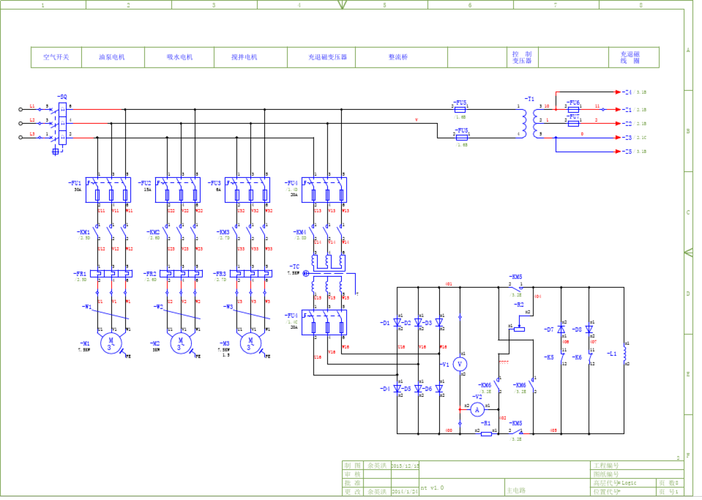Select the -FU2 fuse switch block
This screenshot has height=500, width=702.
pos(178,190)
